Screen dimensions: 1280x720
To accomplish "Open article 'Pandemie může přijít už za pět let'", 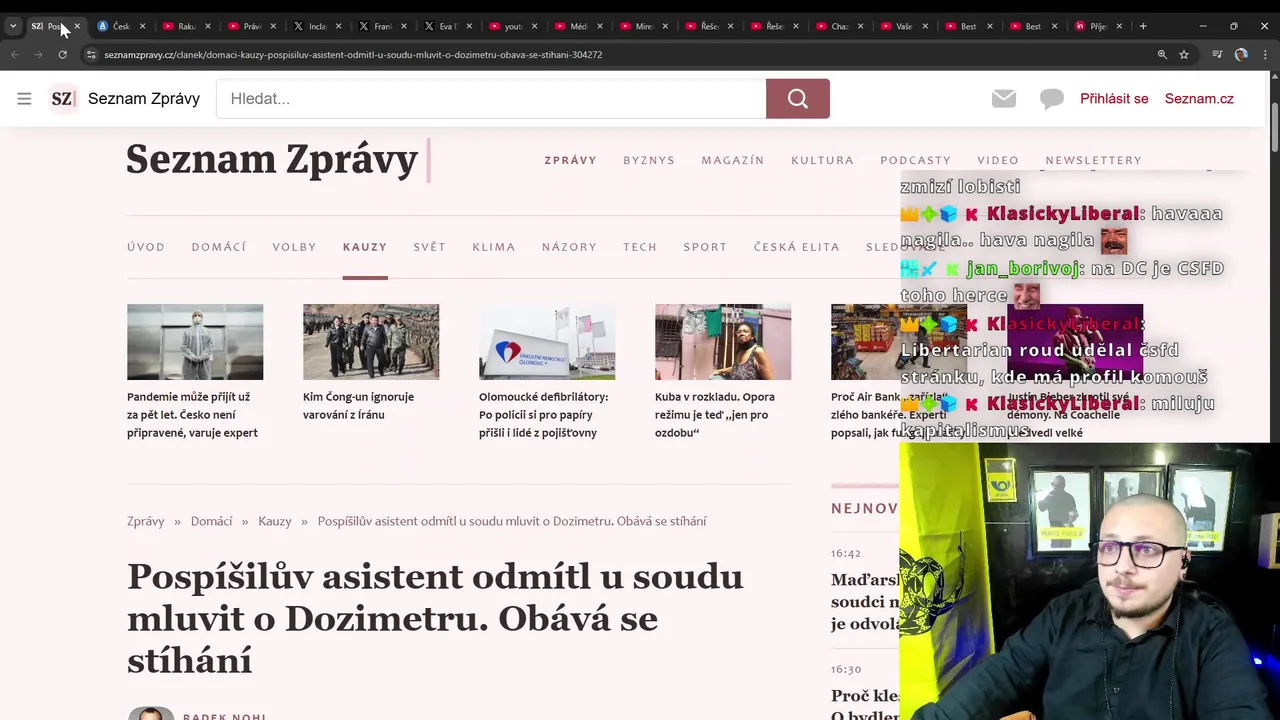I will [x=192, y=415].
